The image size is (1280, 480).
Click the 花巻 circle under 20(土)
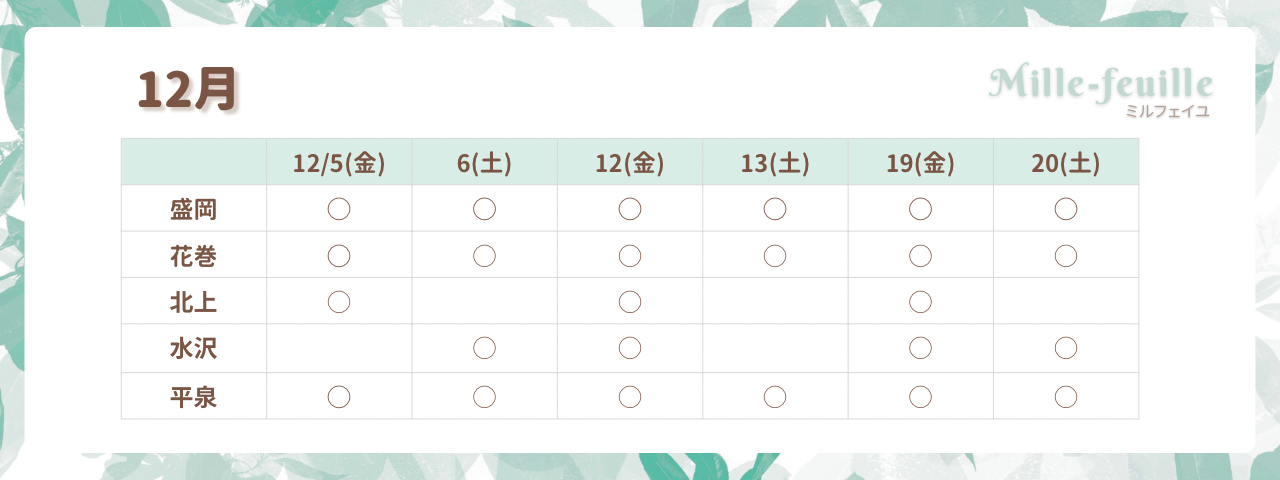click(1066, 256)
